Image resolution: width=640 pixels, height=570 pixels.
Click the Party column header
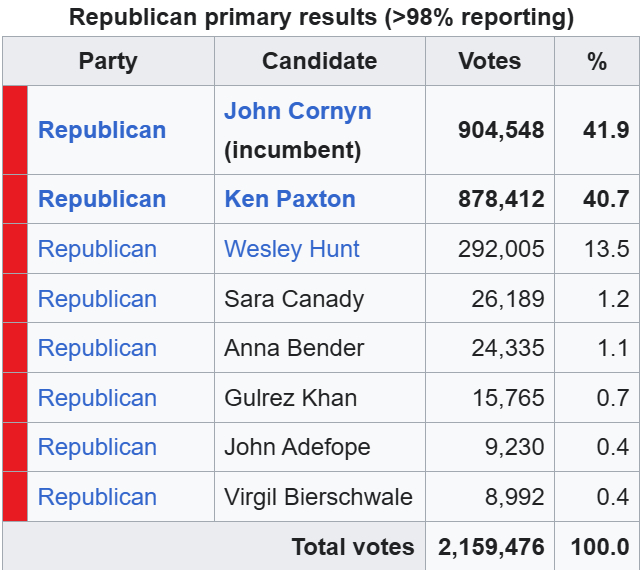pyautogui.click(x=108, y=61)
